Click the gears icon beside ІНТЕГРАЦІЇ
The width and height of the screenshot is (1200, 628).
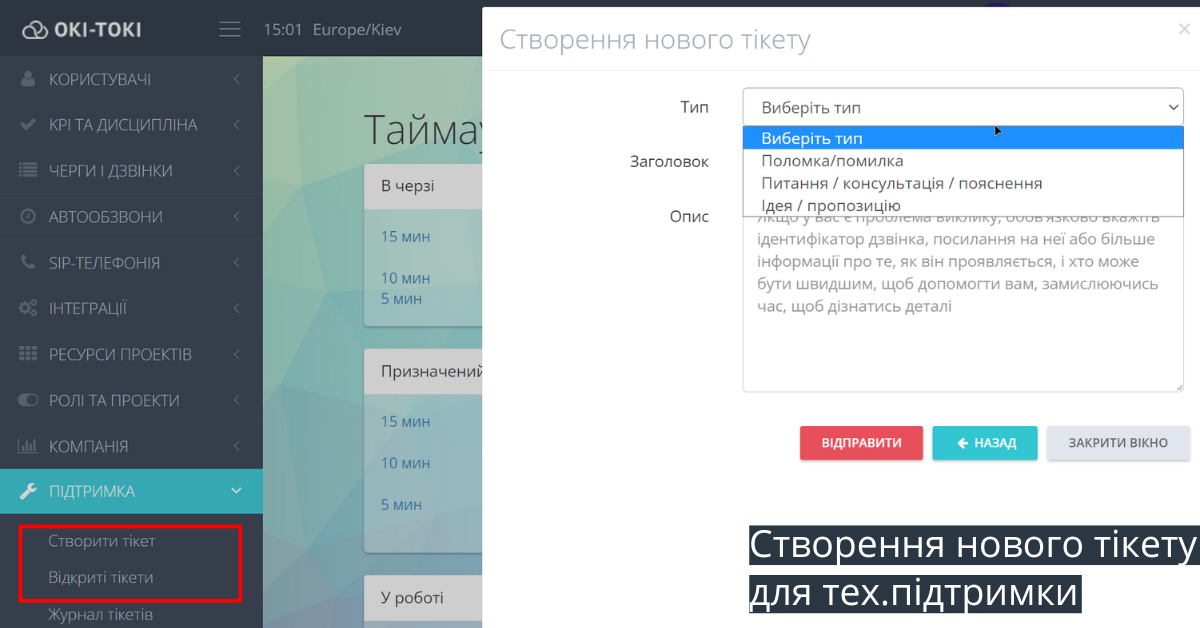point(25,308)
